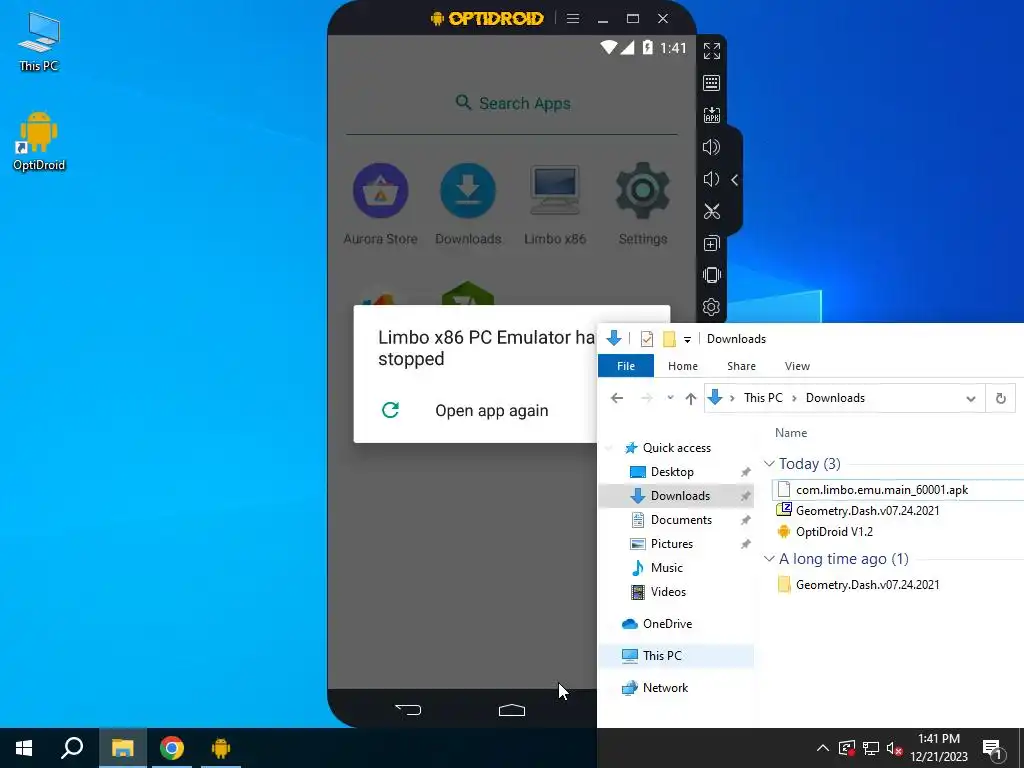1024x768 pixels.
Task: Select Quick access in navigation pane
Action: 677,447
